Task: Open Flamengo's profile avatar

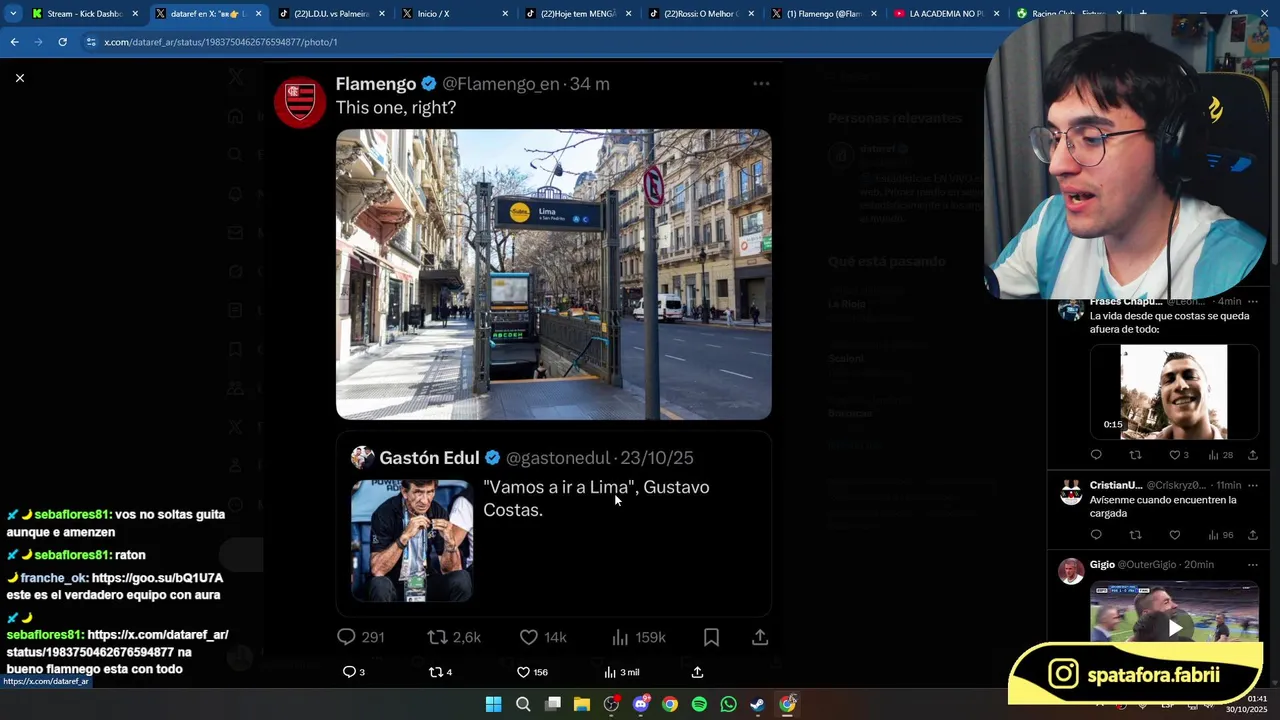Action: (300, 101)
